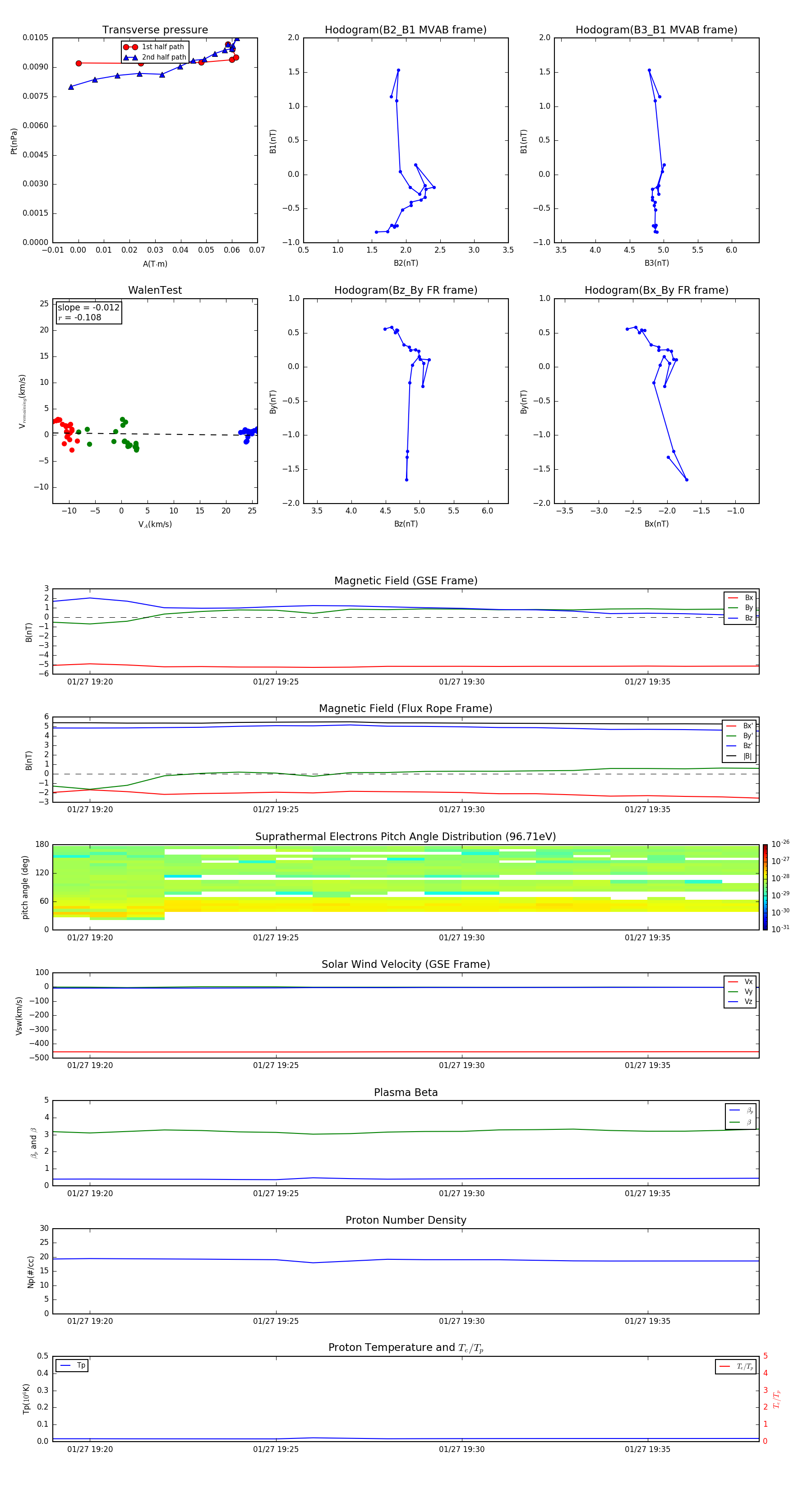
Task: Click '01/27 19:20' tick under GSE Magnetic Field
Action: pos(90,682)
